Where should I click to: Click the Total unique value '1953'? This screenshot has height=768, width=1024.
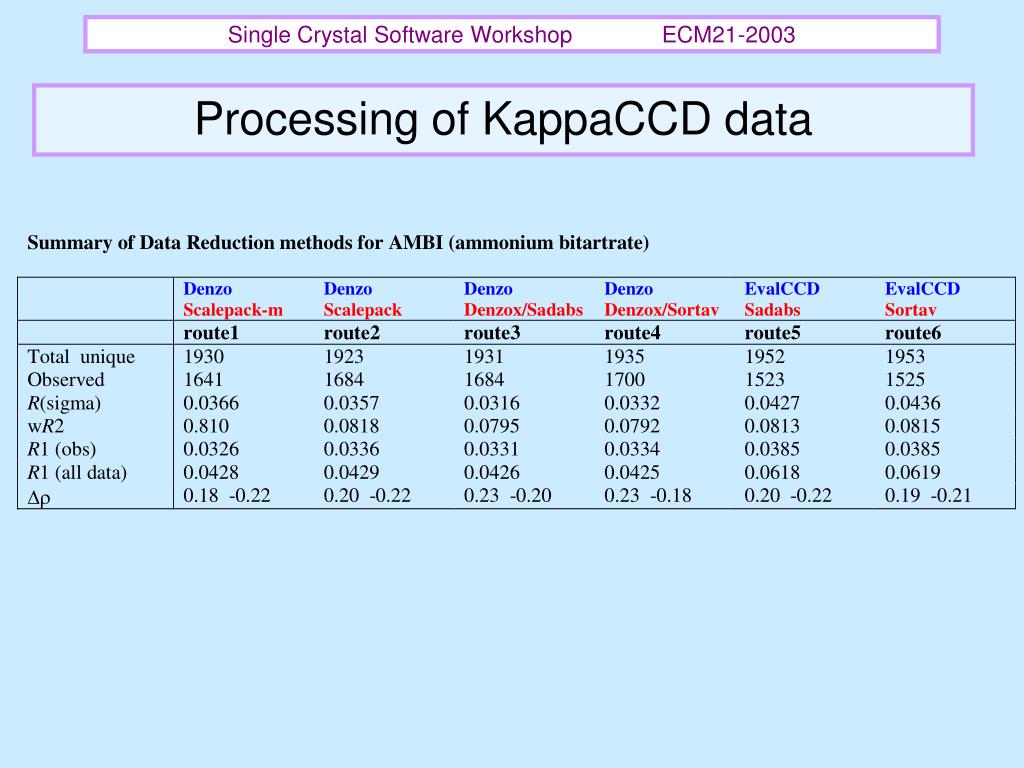[905, 357]
